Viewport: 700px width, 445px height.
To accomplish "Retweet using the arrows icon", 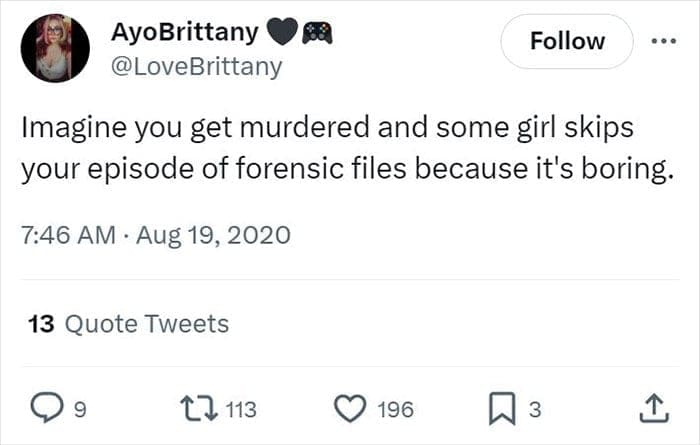I will 190,408.
